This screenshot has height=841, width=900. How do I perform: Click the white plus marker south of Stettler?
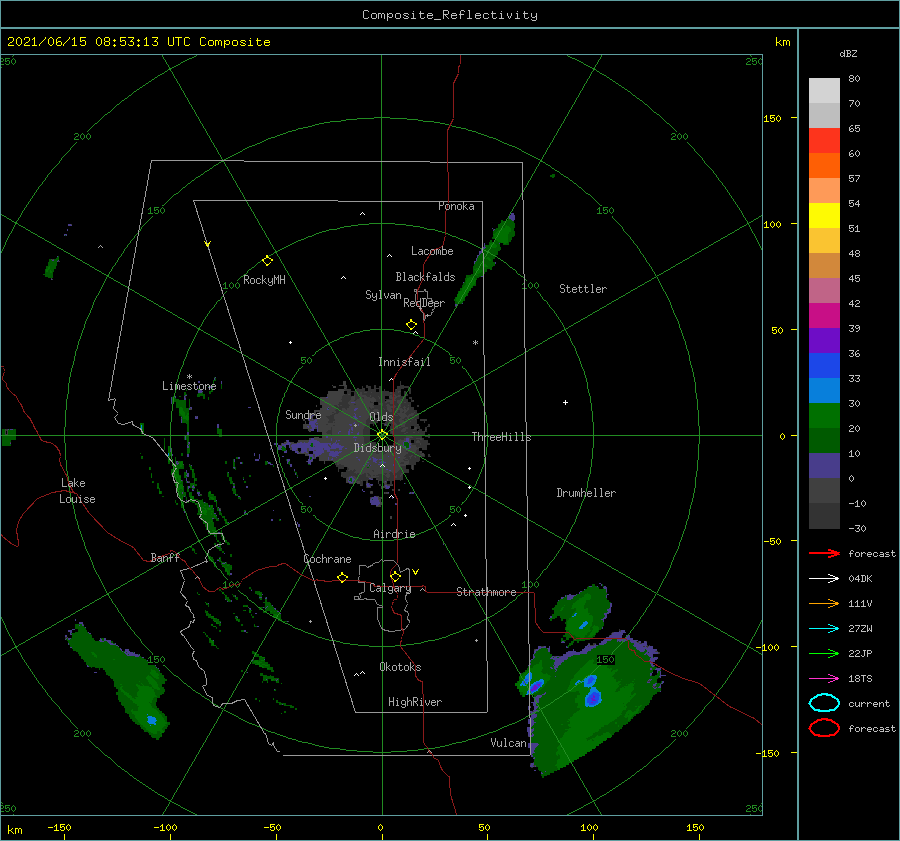click(565, 402)
